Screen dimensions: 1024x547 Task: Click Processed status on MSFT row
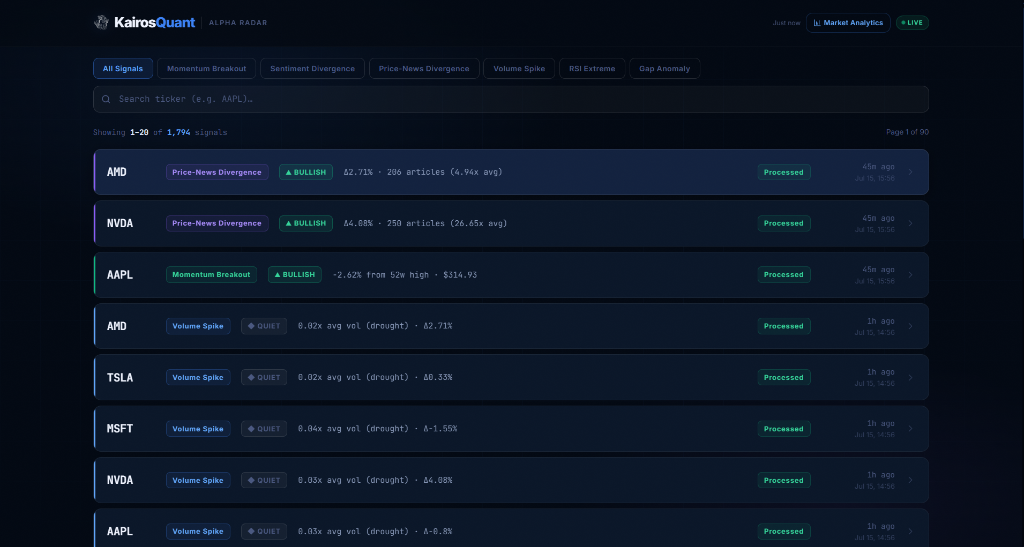pyautogui.click(x=784, y=429)
